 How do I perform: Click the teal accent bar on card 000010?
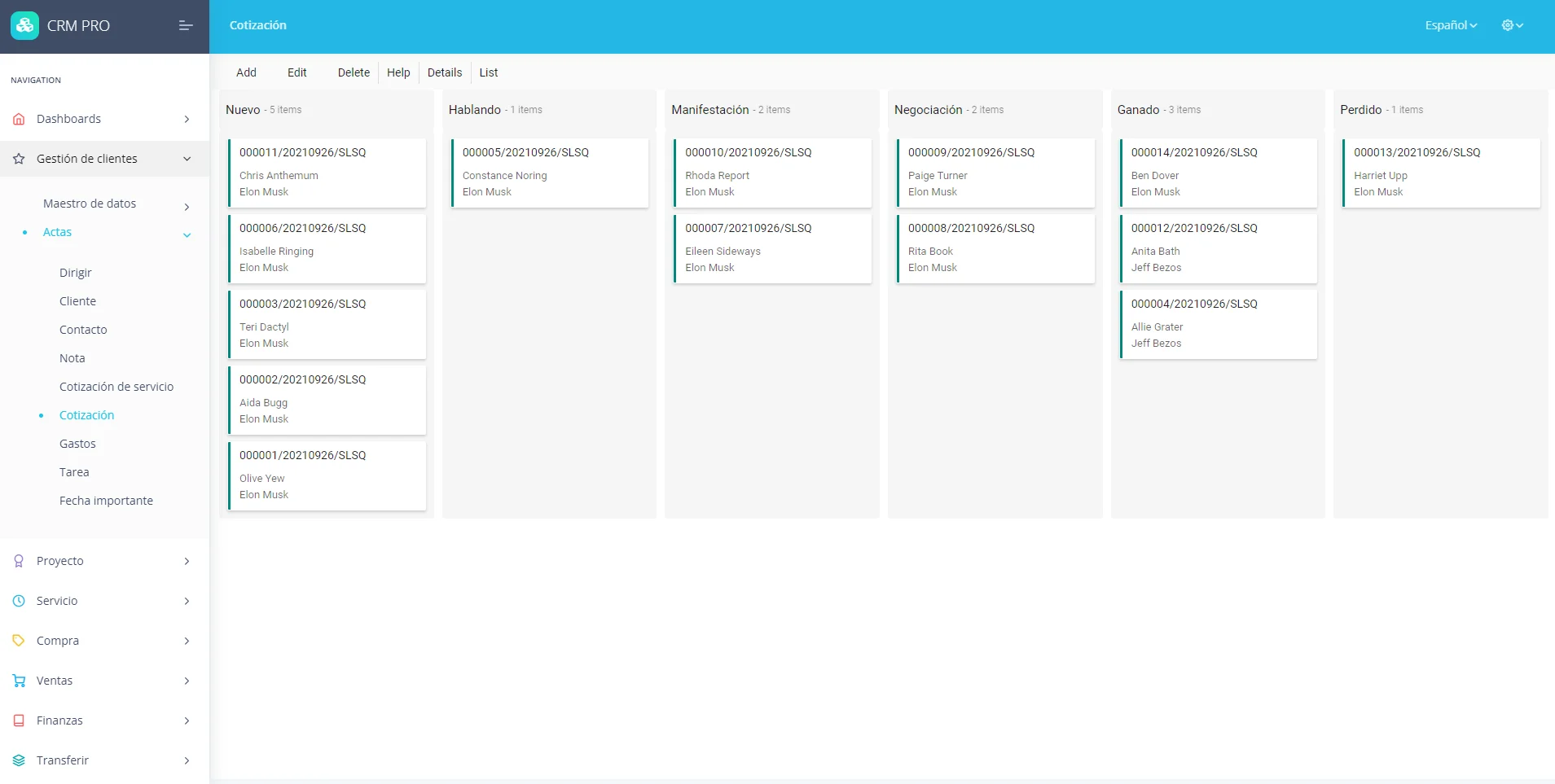[675, 173]
